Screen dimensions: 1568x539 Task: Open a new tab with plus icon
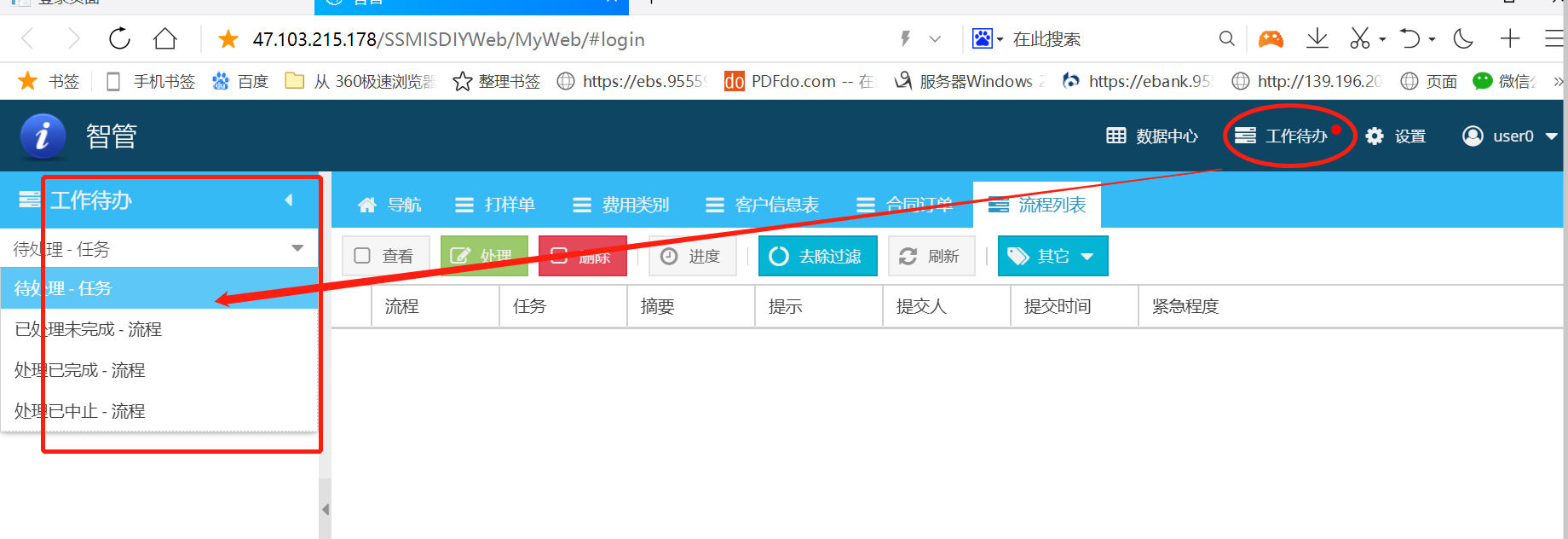(1510, 38)
